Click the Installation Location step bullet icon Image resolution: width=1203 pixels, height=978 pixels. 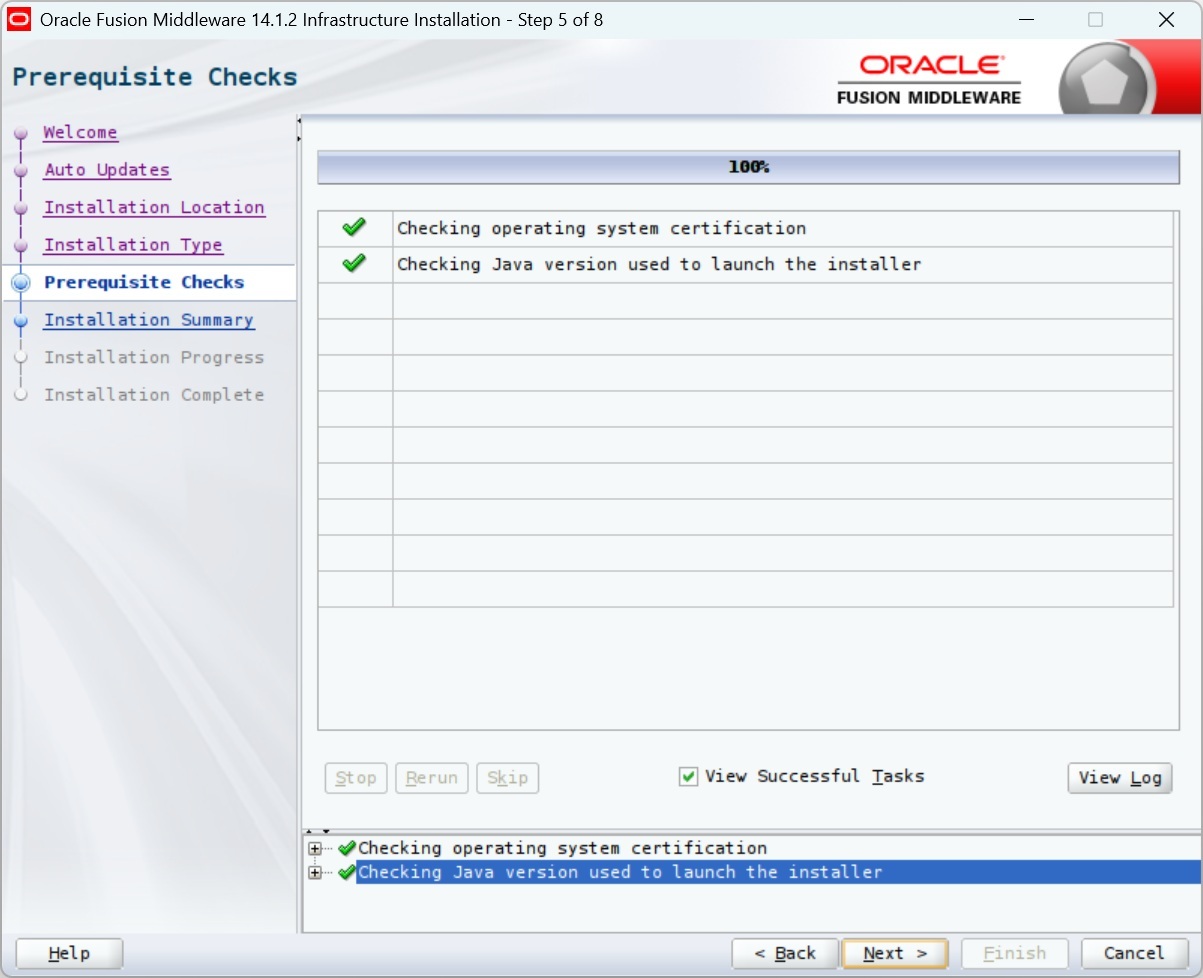[21, 208]
